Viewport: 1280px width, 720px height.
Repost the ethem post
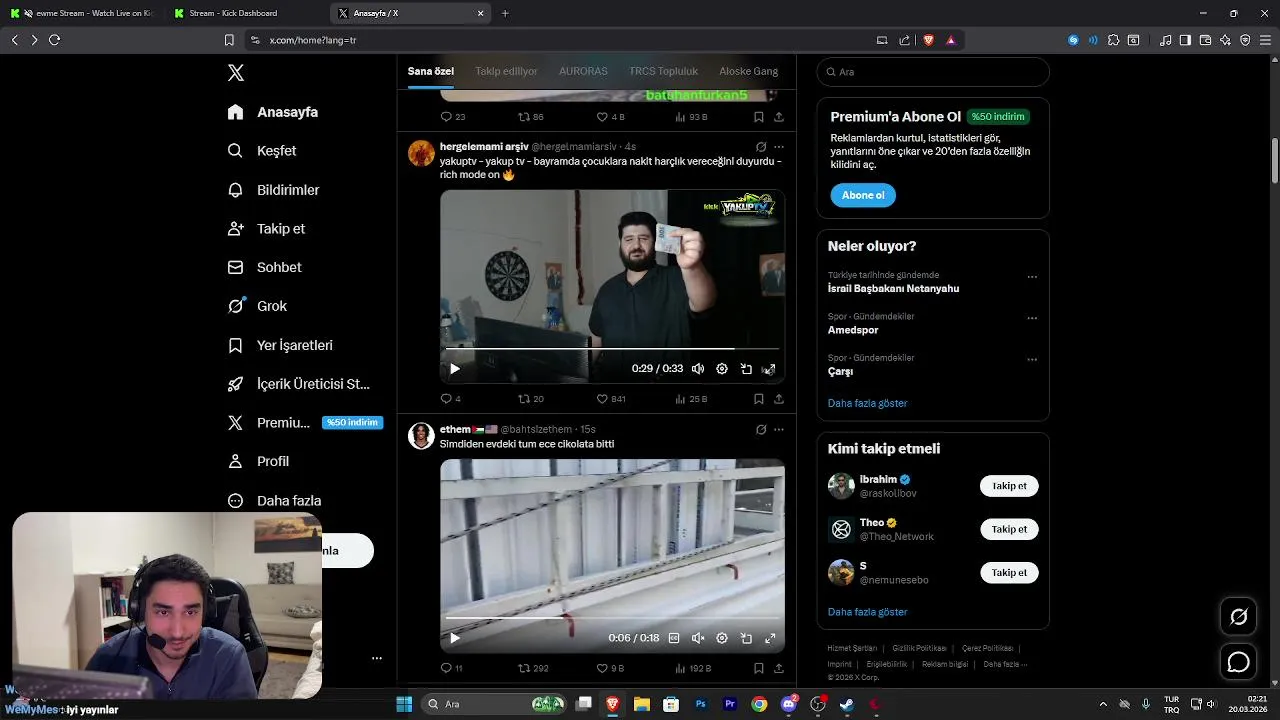(532, 668)
